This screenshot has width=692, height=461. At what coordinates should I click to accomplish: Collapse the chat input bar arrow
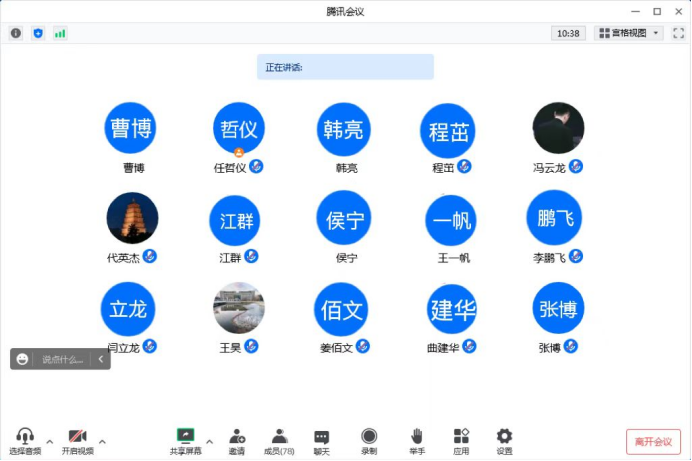tap(100, 359)
